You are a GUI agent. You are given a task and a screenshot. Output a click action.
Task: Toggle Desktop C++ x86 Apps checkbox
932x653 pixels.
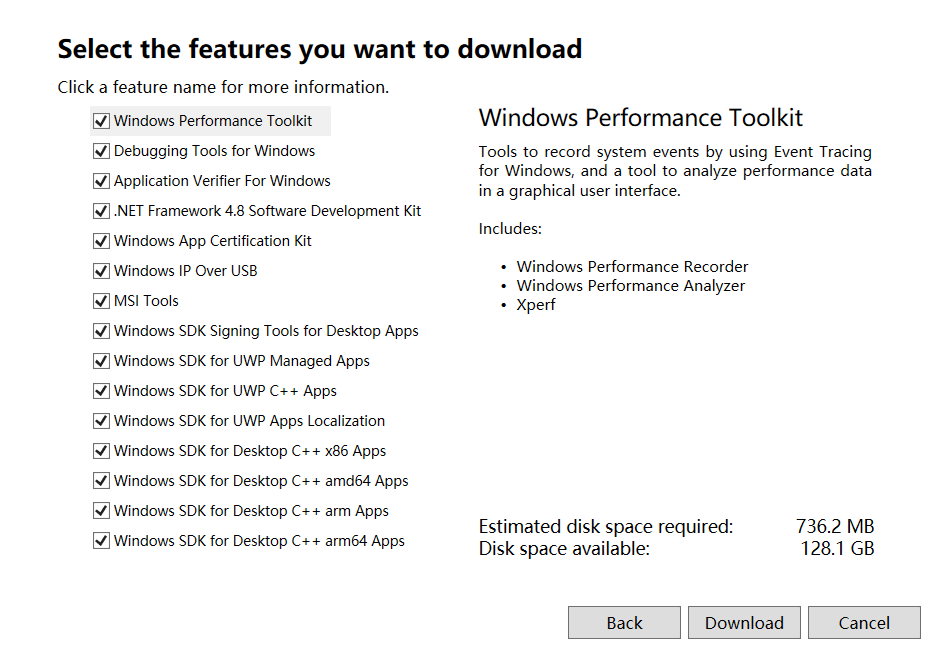101,452
